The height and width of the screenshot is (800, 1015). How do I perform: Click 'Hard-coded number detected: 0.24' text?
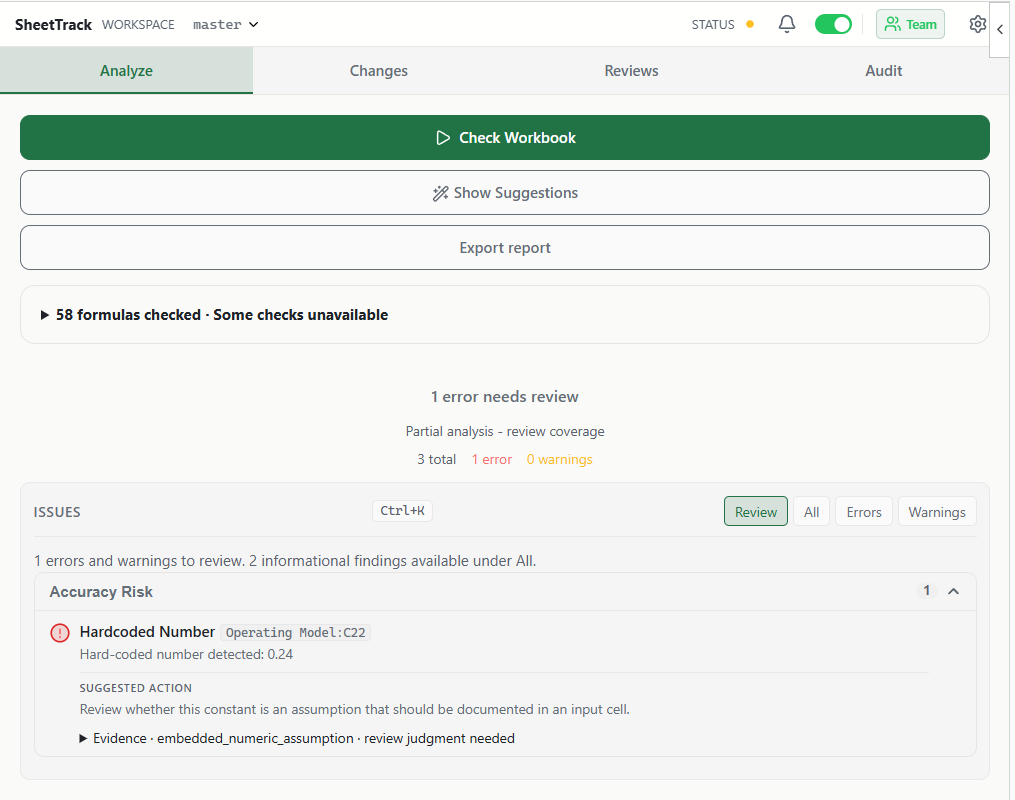click(x=186, y=654)
